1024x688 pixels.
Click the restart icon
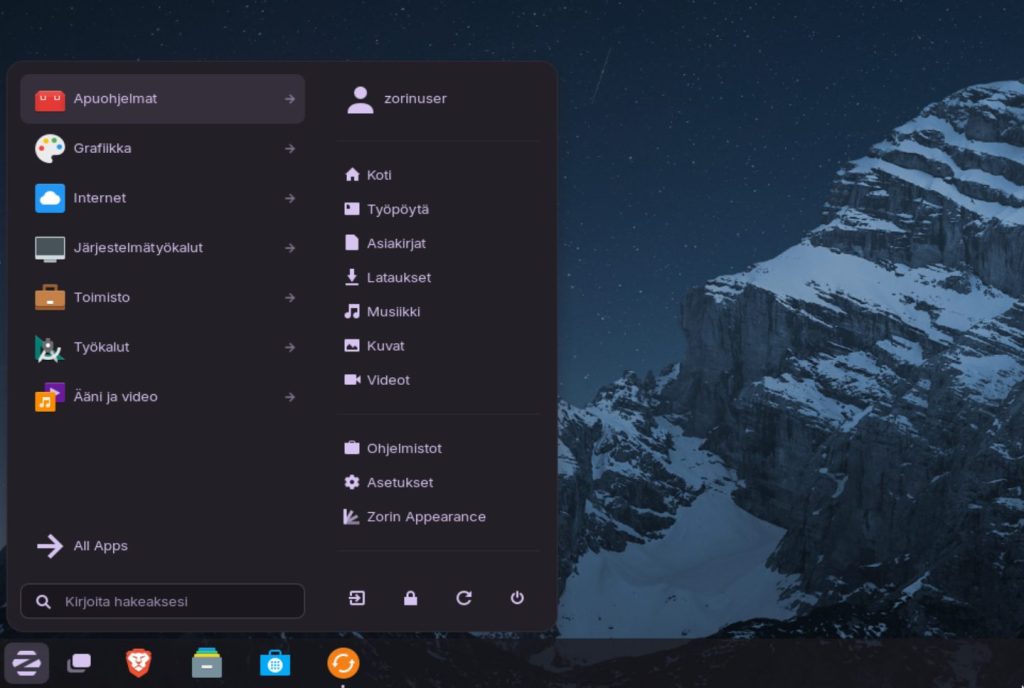tap(464, 598)
